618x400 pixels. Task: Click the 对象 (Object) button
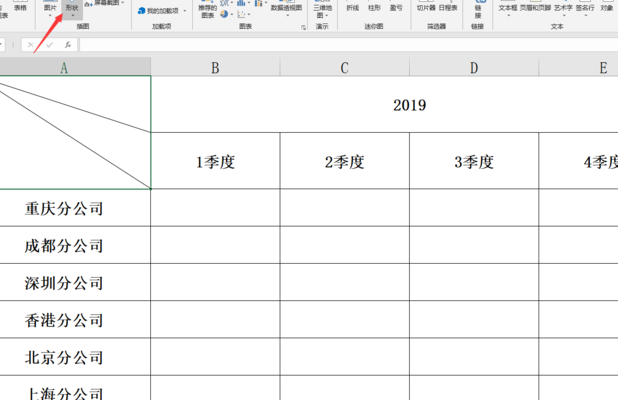[x=607, y=7]
